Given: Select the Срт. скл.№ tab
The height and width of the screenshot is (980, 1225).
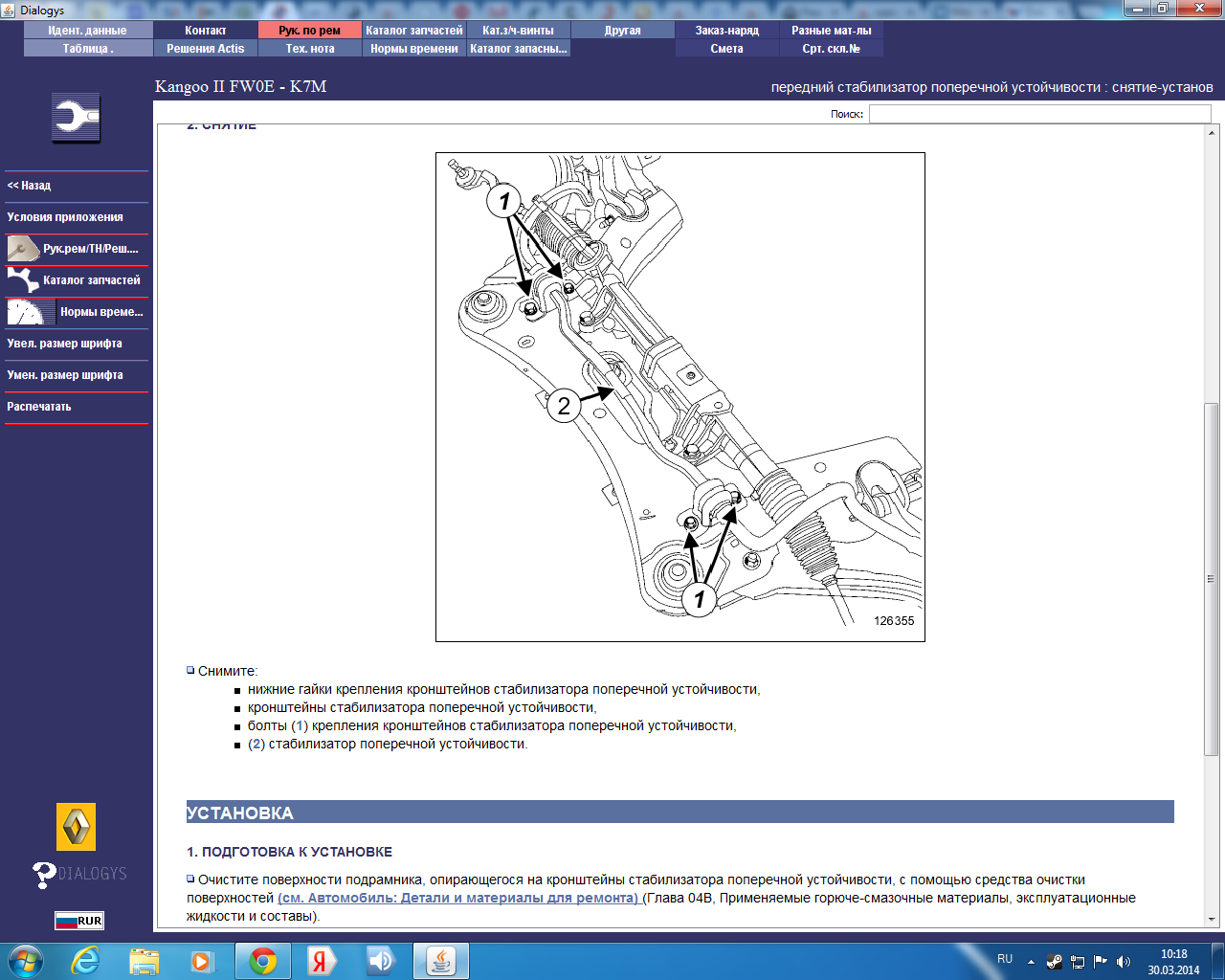Looking at the screenshot, I should [x=832, y=49].
